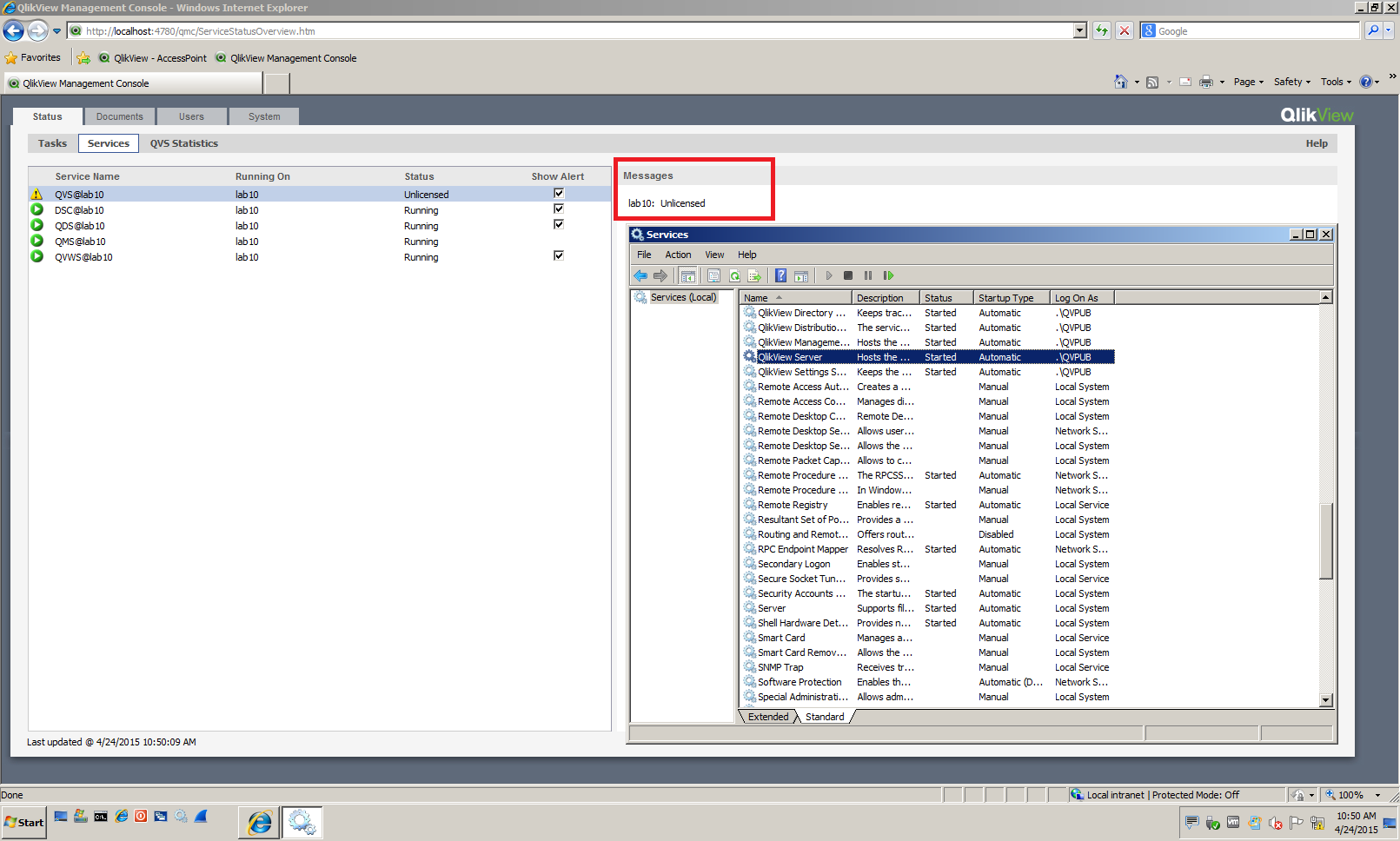
Task: Open the IE Page menu dropdown
Action: coord(1249,82)
